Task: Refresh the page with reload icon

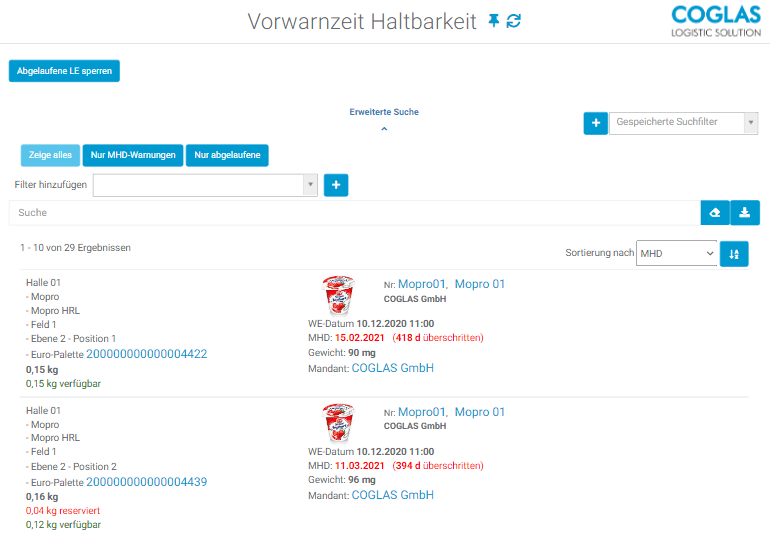Action: click(514, 21)
